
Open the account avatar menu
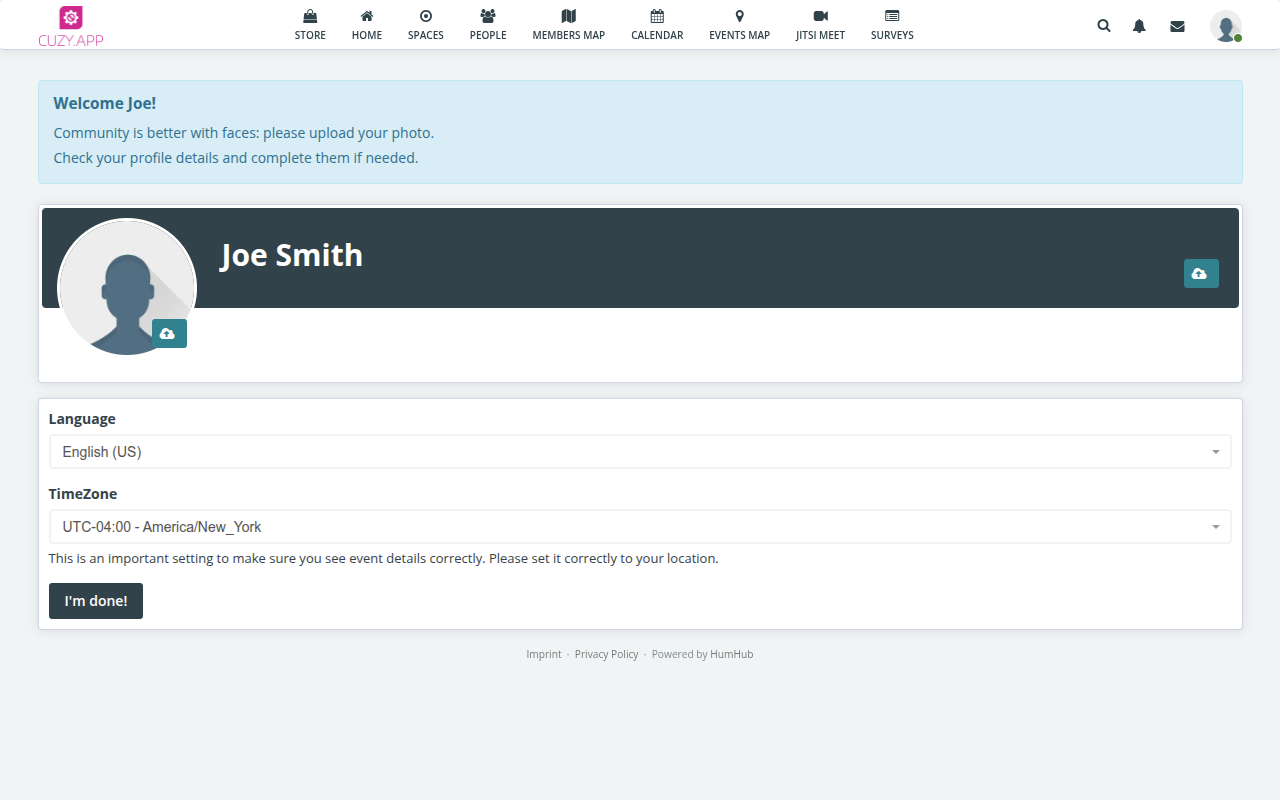1226,26
